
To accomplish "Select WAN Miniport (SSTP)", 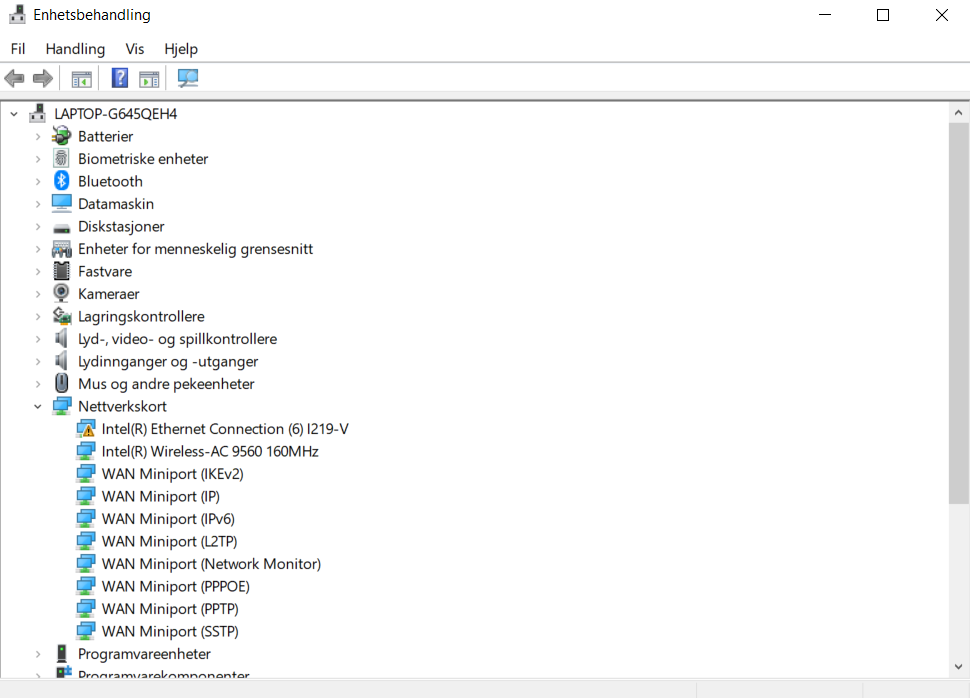I will pyautogui.click(x=170, y=631).
